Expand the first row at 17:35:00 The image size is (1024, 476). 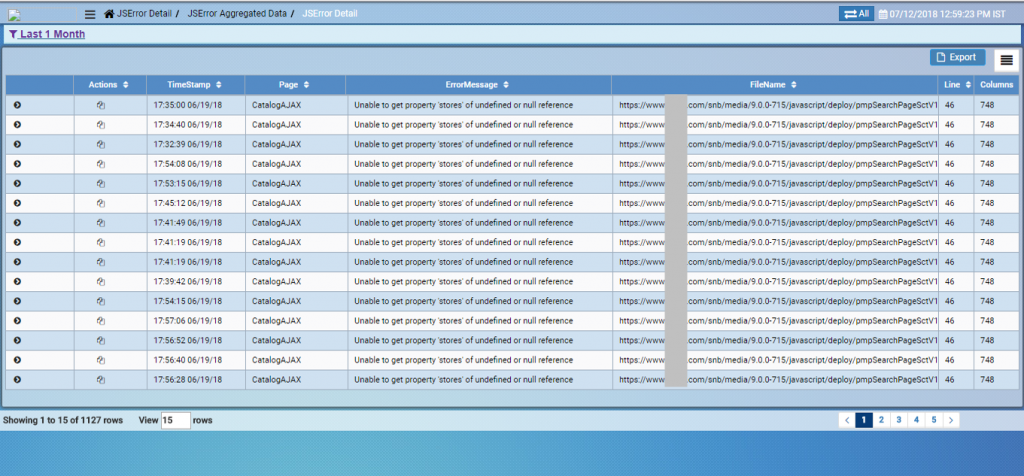pyautogui.click(x=18, y=105)
